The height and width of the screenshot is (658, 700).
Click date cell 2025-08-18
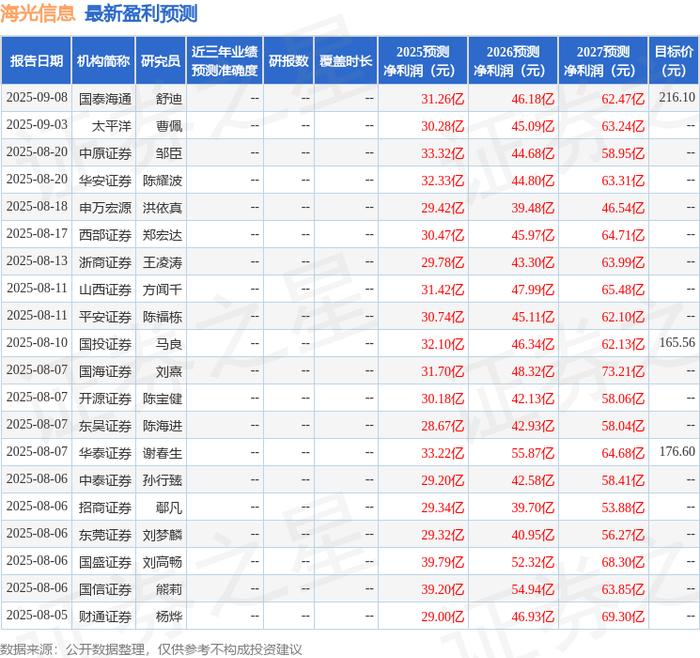37,207
